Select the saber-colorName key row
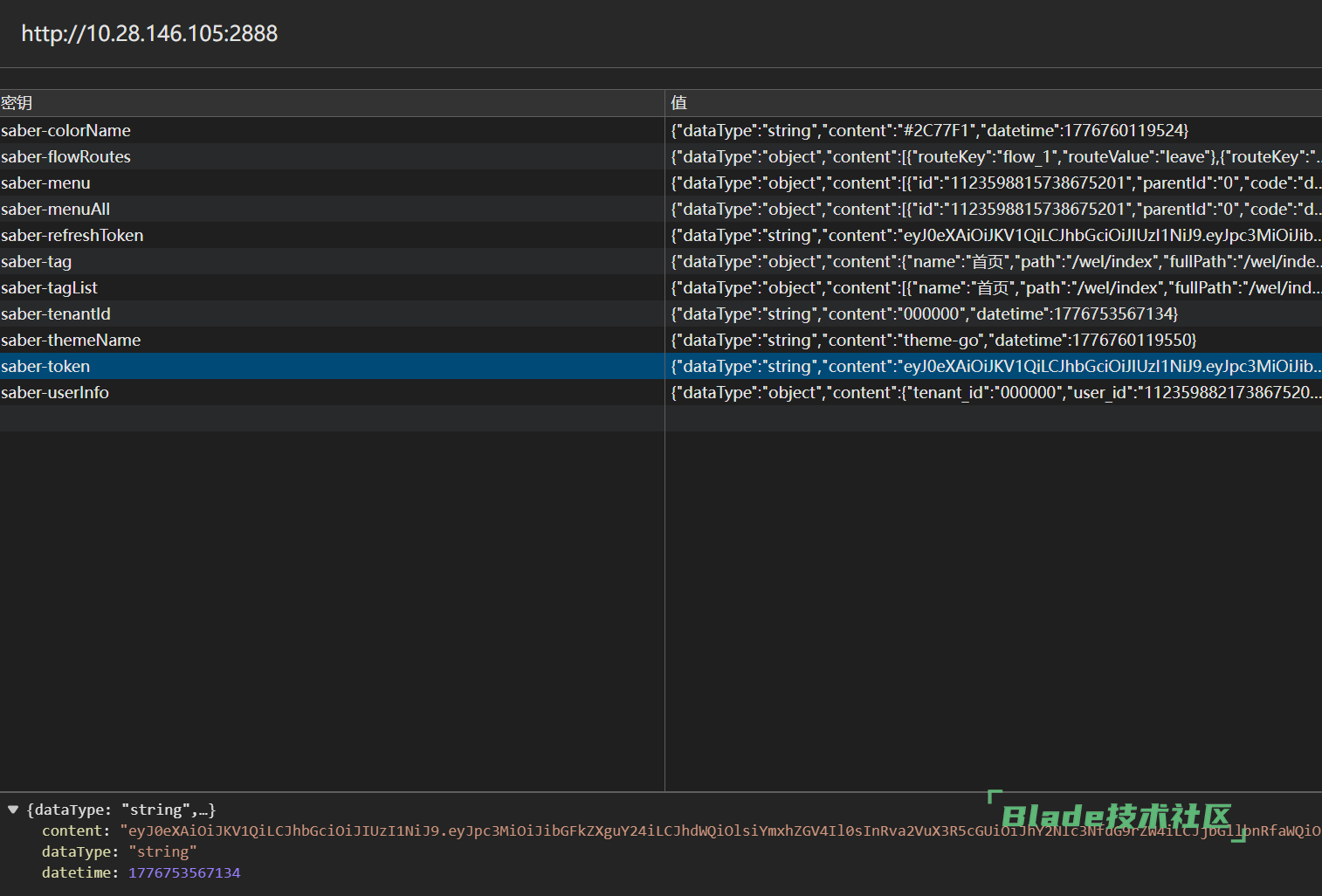1322x896 pixels. coord(66,130)
